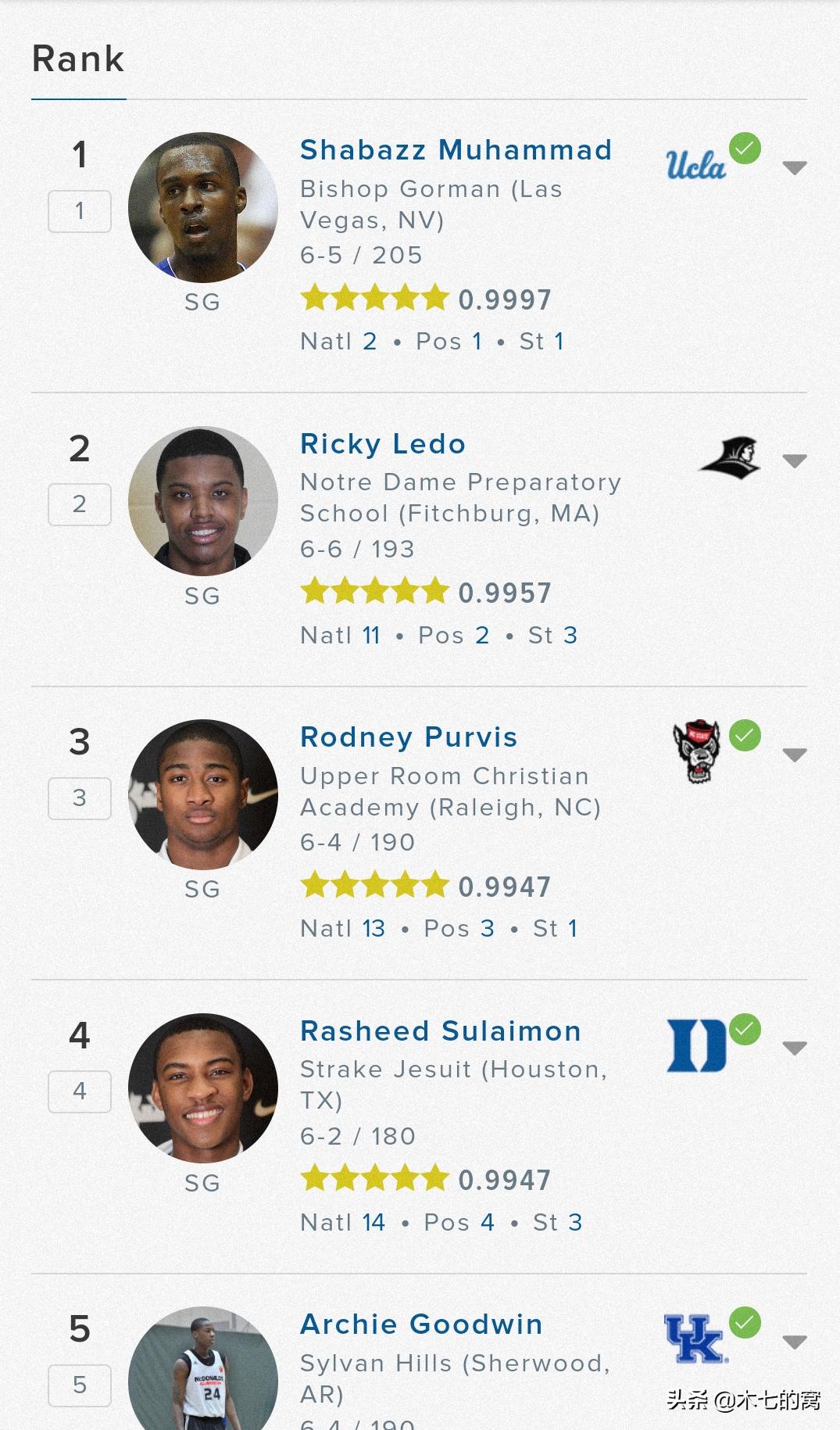Click the NC State wolf logo

(696, 751)
